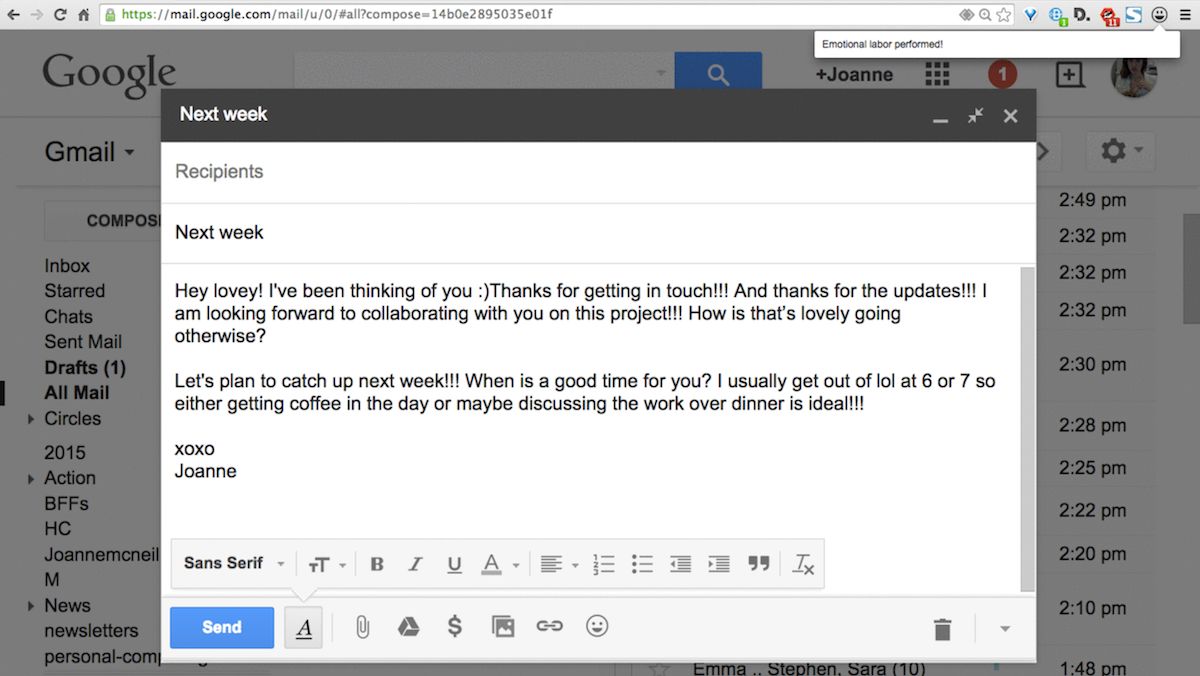Insert a photo with the image icon

503,627
